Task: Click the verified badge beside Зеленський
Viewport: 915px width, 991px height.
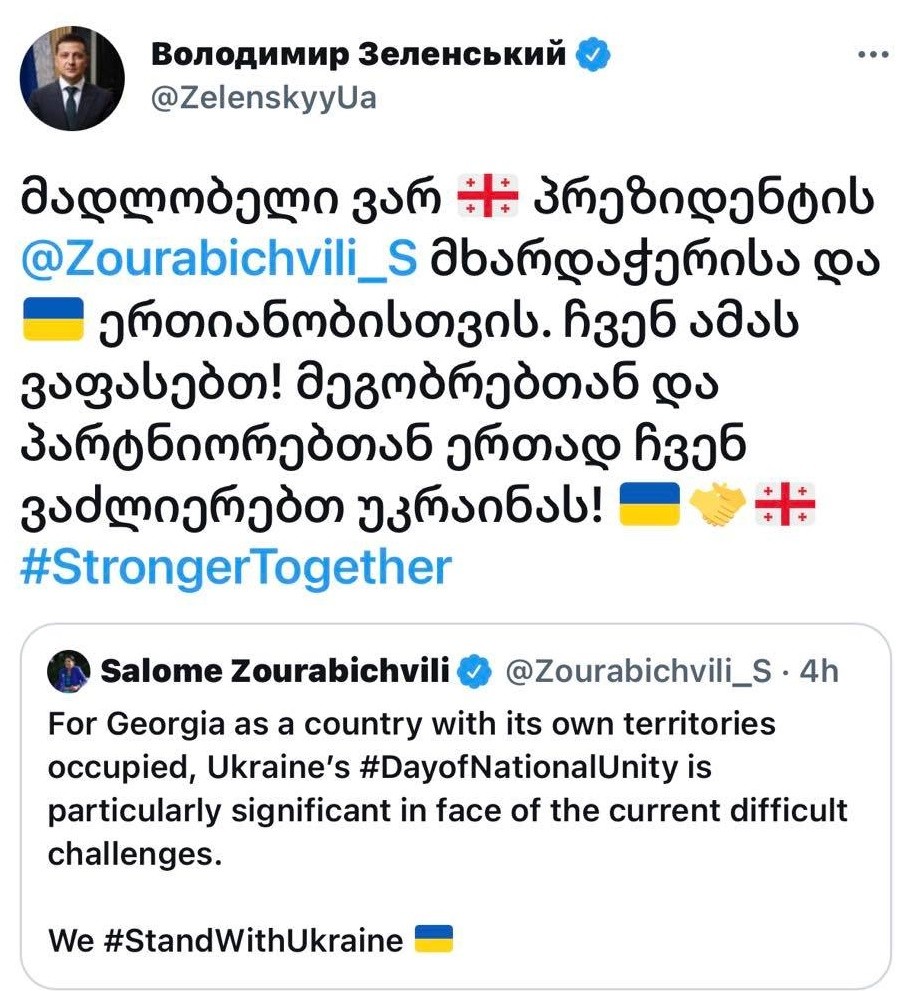Action: 595,55
